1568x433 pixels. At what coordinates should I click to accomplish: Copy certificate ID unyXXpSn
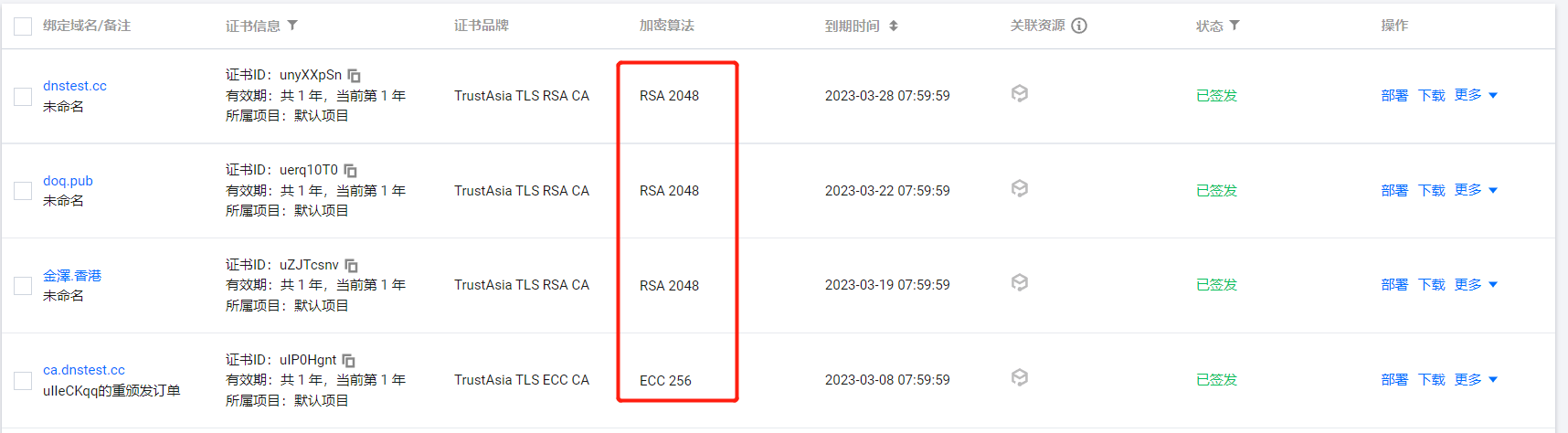click(x=355, y=76)
